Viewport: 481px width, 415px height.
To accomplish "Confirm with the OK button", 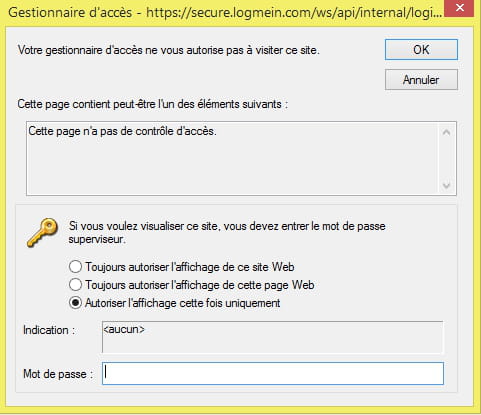I will (421, 50).
